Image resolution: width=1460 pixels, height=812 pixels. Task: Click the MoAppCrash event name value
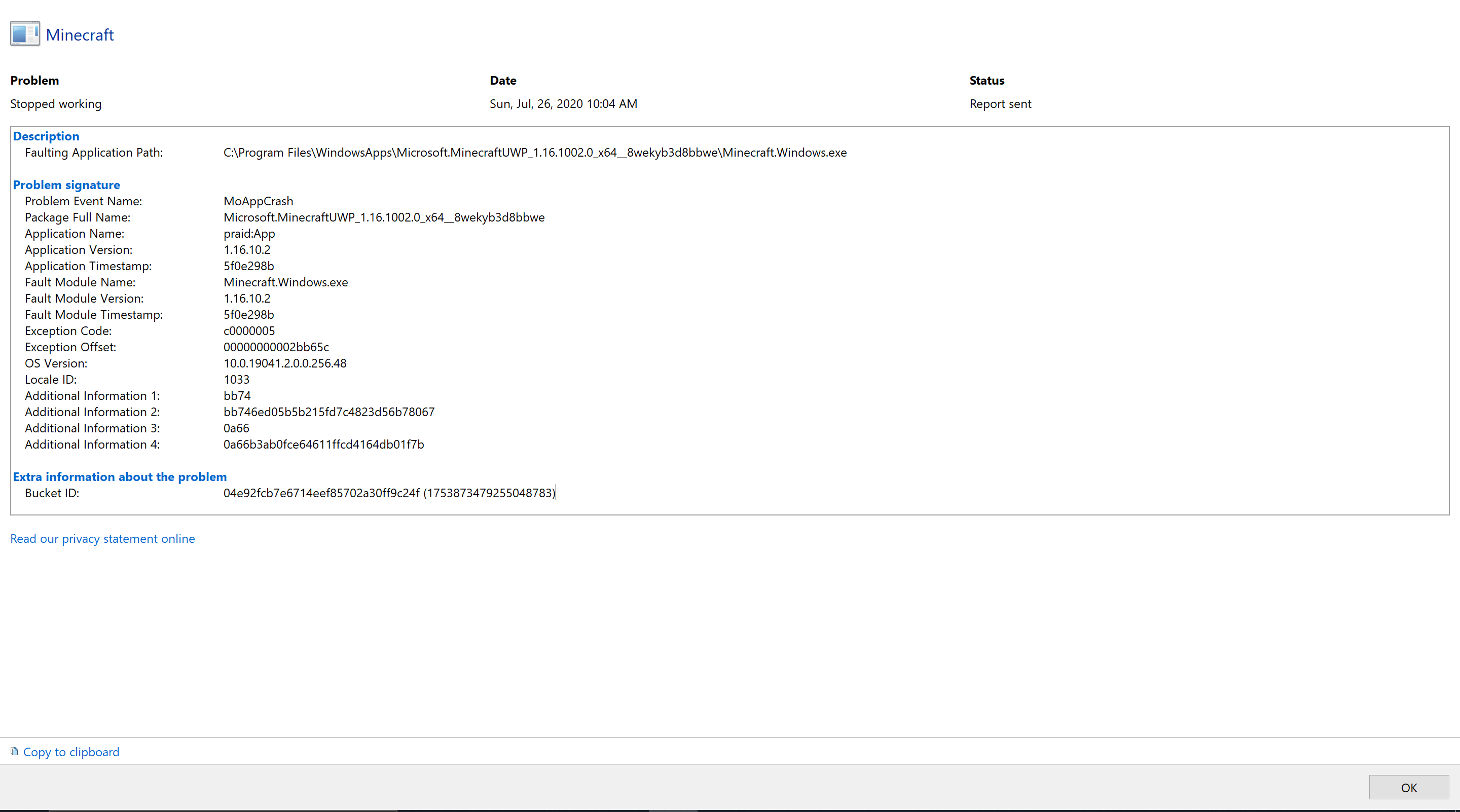point(258,201)
